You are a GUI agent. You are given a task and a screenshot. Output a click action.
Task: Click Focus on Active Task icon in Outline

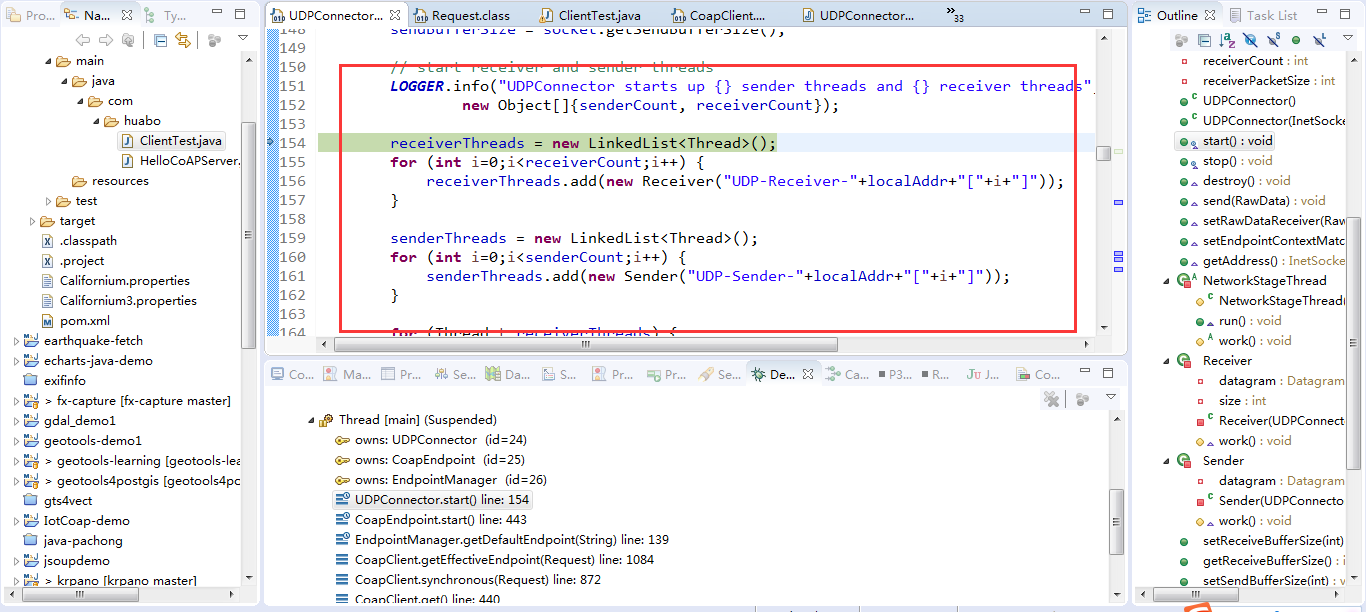(x=1182, y=40)
